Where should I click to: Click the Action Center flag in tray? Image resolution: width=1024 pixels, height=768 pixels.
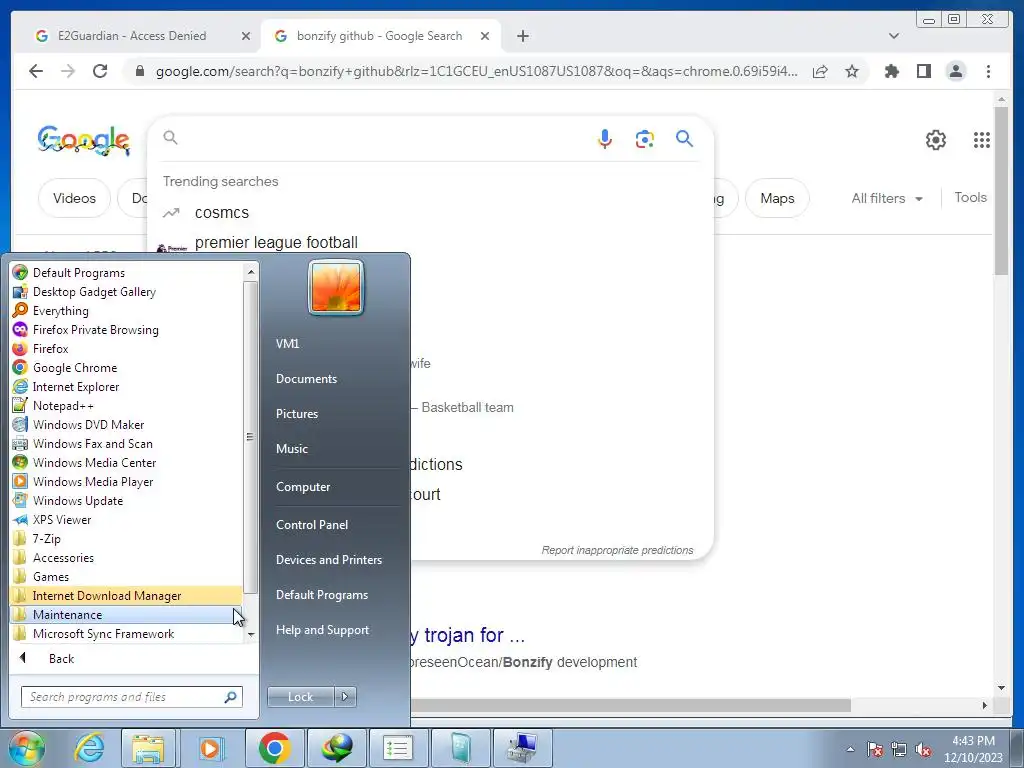(x=875, y=750)
